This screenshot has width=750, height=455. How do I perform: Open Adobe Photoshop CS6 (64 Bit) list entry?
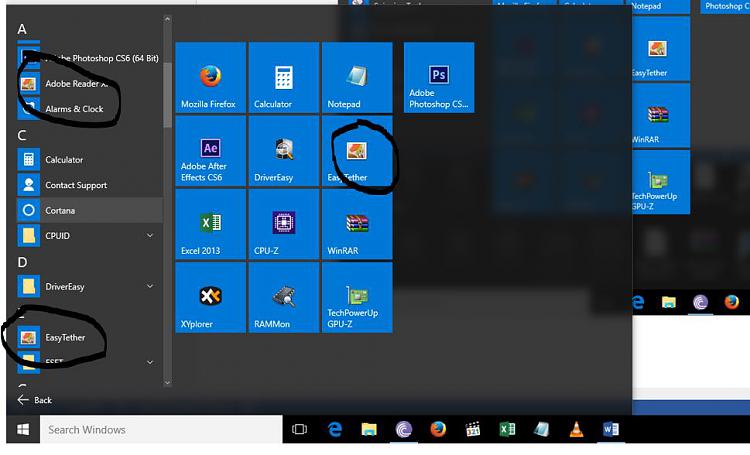tap(89, 58)
